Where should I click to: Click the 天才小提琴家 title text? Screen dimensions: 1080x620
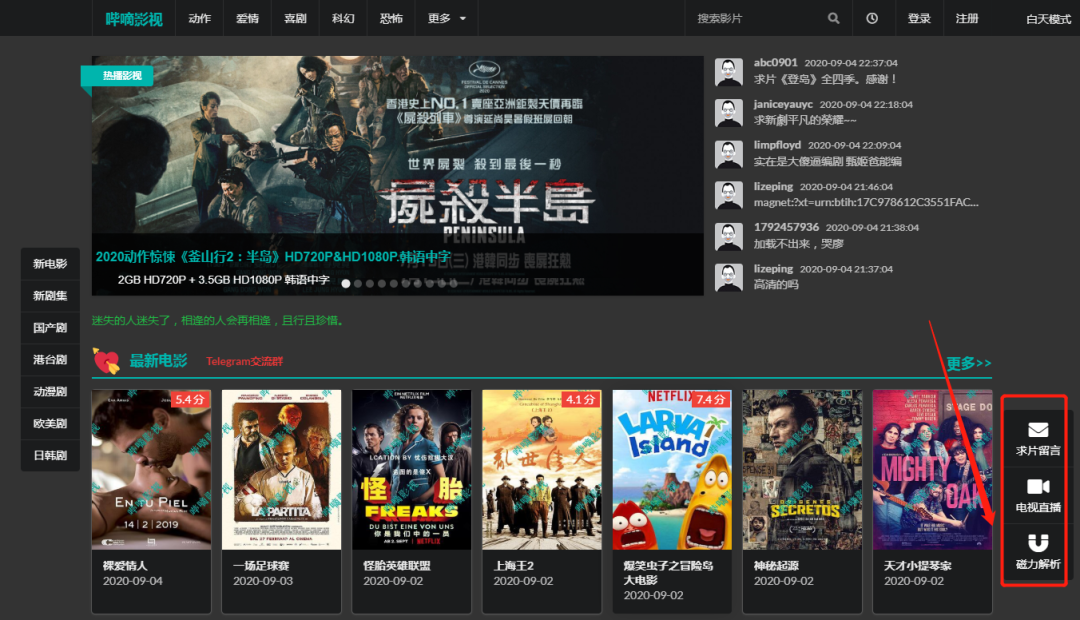pyautogui.click(x=917, y=566)
